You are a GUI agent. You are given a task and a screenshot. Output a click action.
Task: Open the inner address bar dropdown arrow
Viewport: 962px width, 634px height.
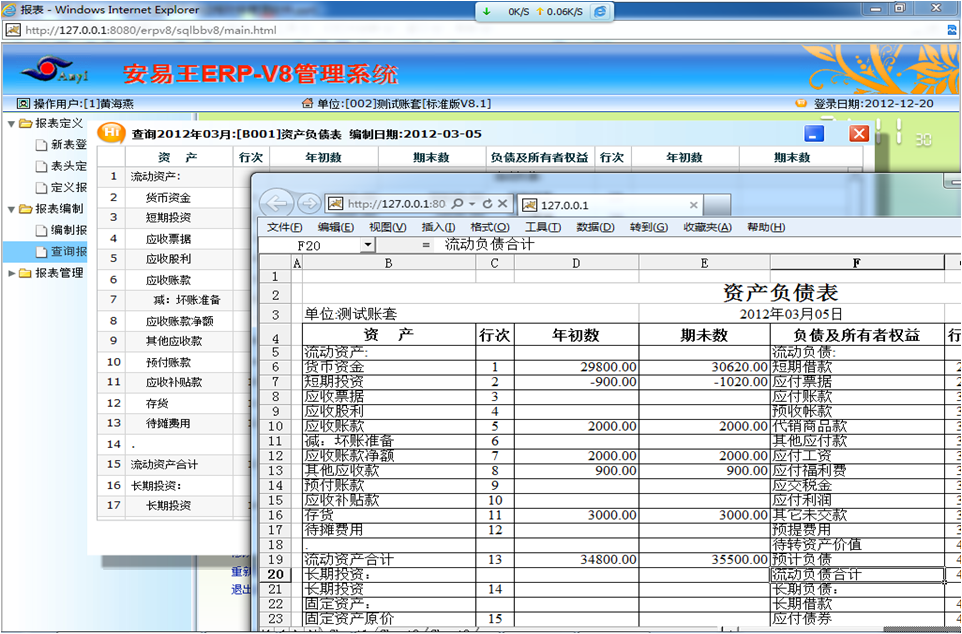coord(472,204)
